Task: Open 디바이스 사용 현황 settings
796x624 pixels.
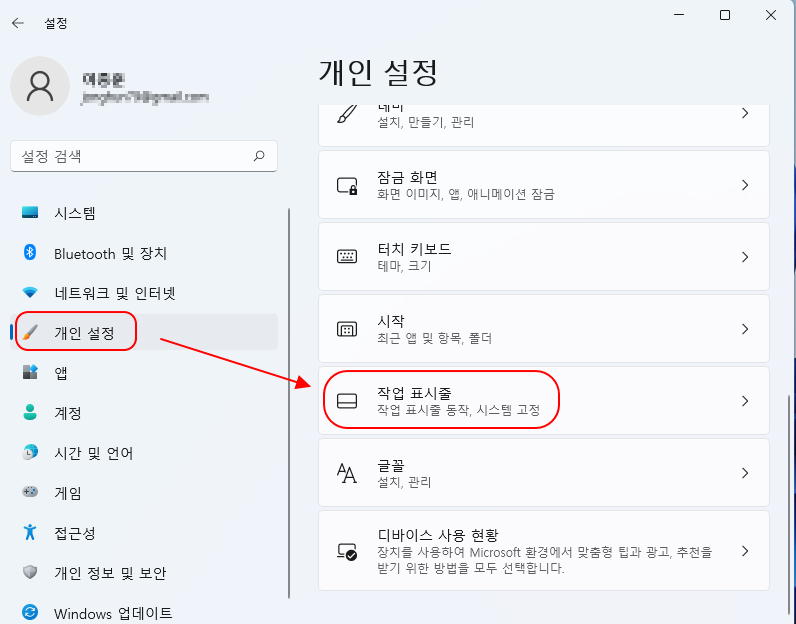Action: tap(544, 551)
